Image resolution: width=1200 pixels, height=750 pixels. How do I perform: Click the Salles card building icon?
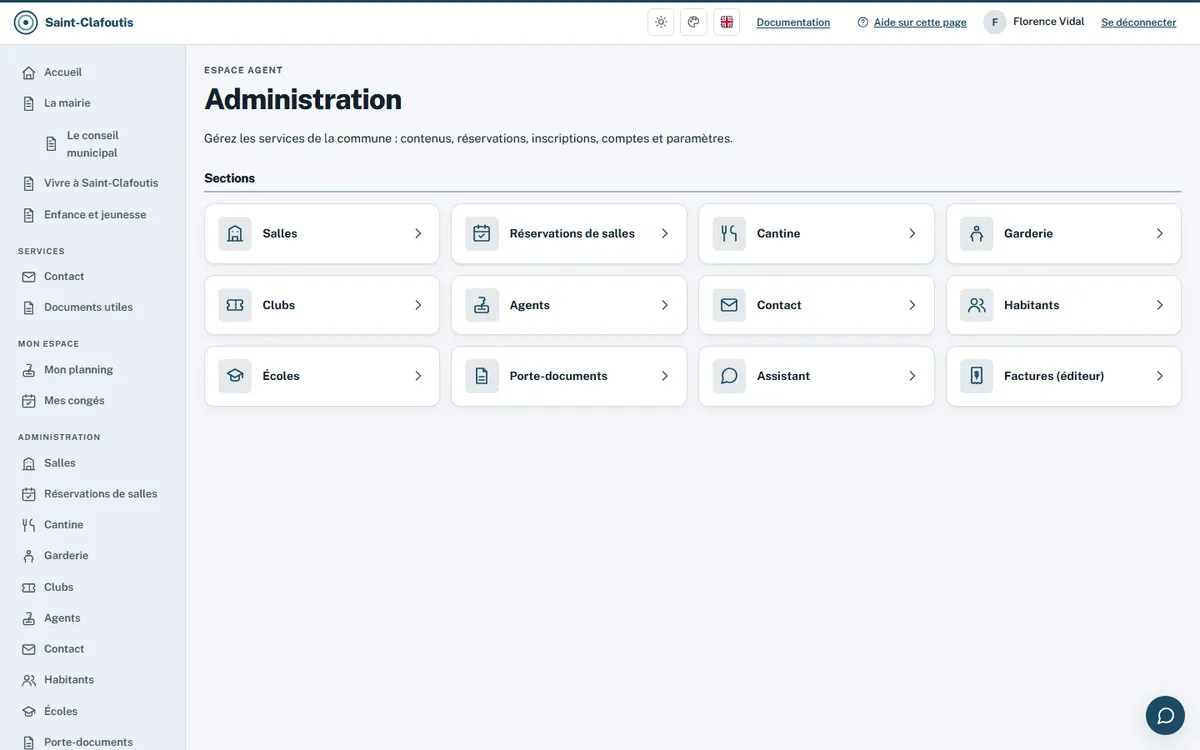tap(235, 234)
